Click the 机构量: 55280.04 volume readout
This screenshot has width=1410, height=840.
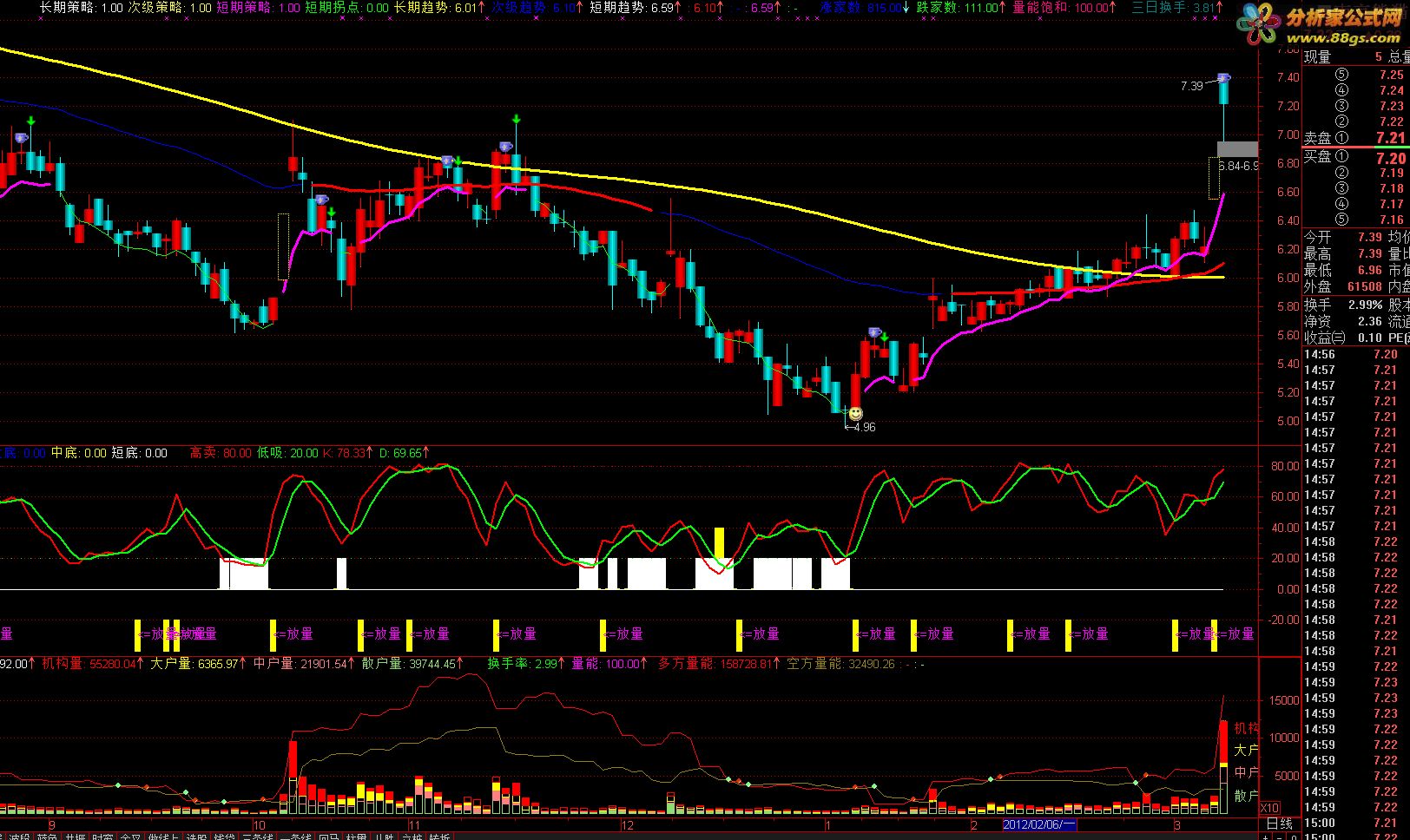pos(94,664)
